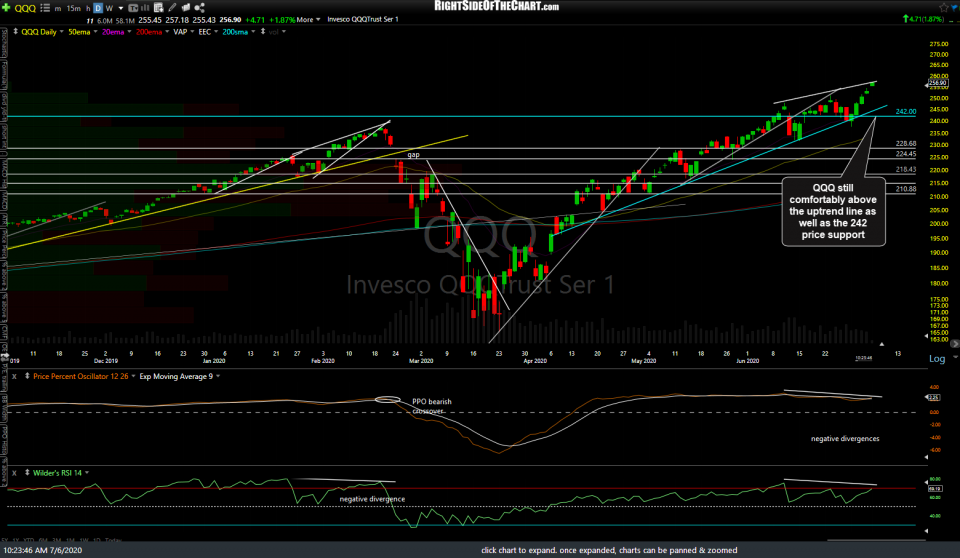Open Wilder's RSI 14 settings dropdown
Viewport: 960px width, 558px height.
(x=87, y=473)
